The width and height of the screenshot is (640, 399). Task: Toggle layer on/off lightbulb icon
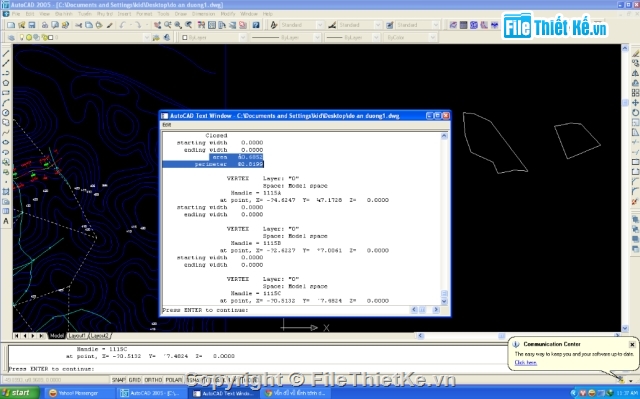click(22, 38)
